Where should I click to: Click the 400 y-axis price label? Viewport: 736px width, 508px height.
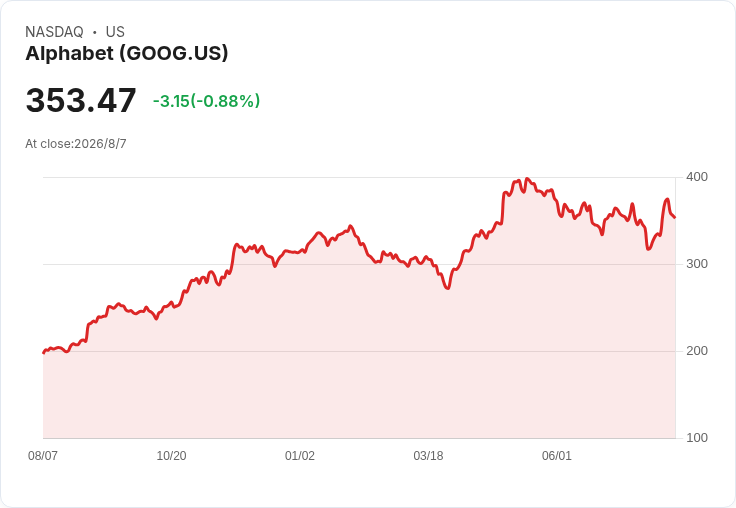(x=697, y=177)
